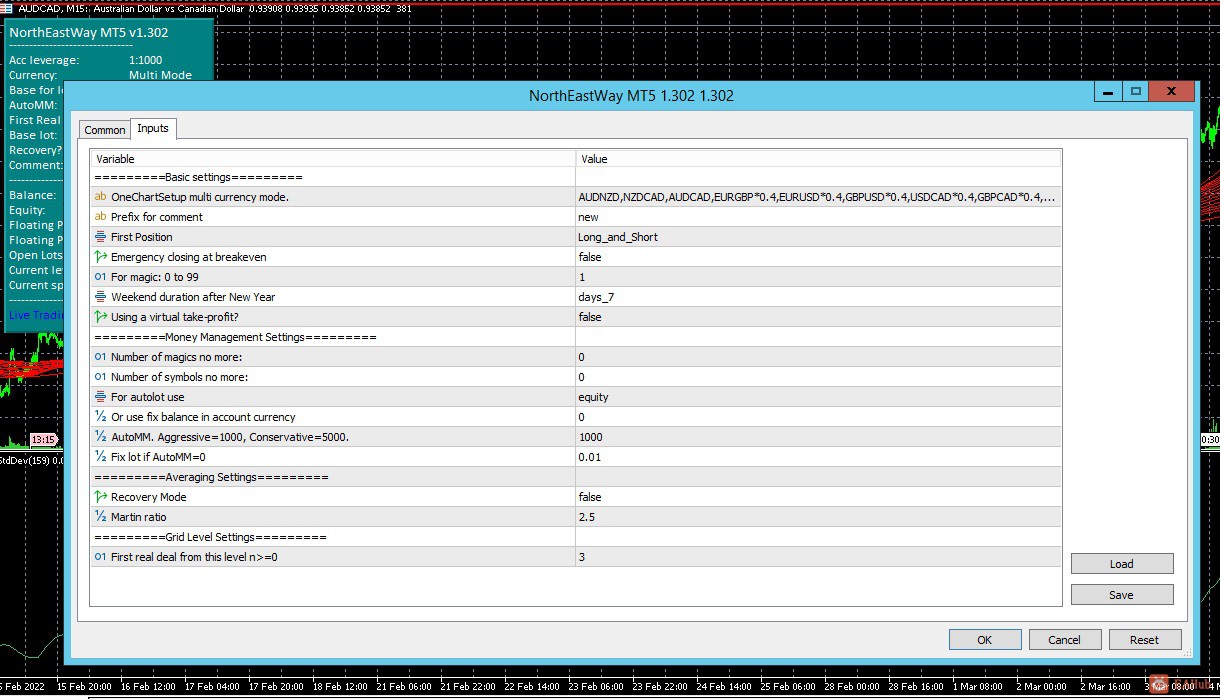Click the Multi Mode currency value in chart panel
The image size is (1220, 699).
click(160, 75)
